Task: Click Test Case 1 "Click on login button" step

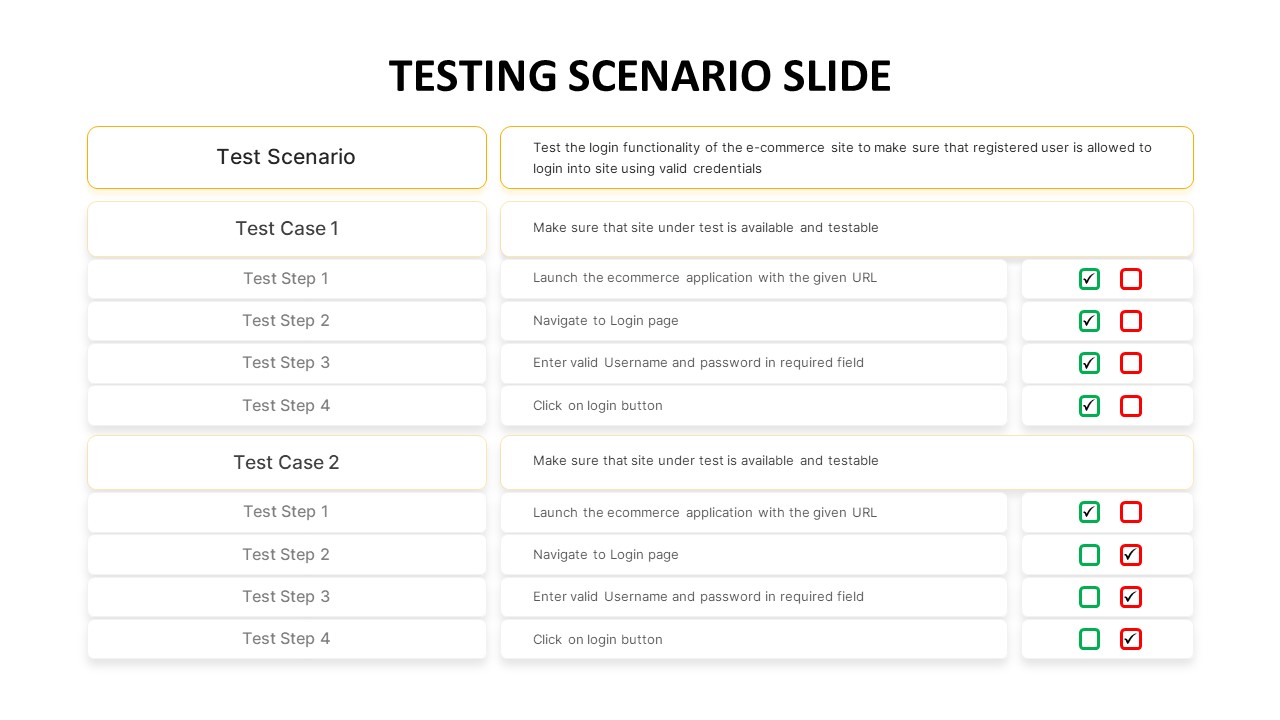Action: pos(753,406)
